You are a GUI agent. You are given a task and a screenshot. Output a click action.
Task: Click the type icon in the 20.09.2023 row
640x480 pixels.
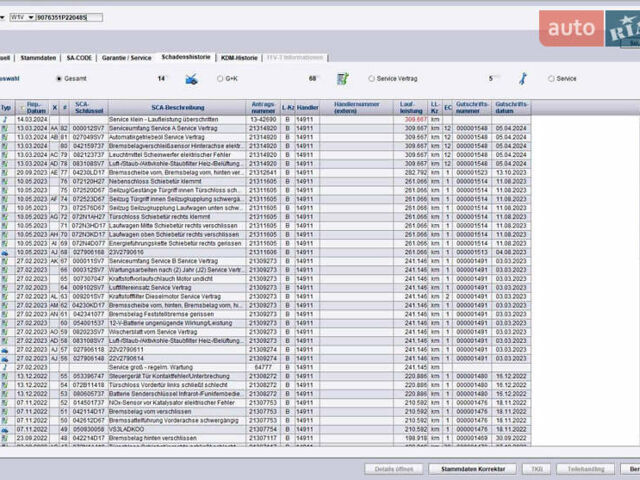pos(6,172)
